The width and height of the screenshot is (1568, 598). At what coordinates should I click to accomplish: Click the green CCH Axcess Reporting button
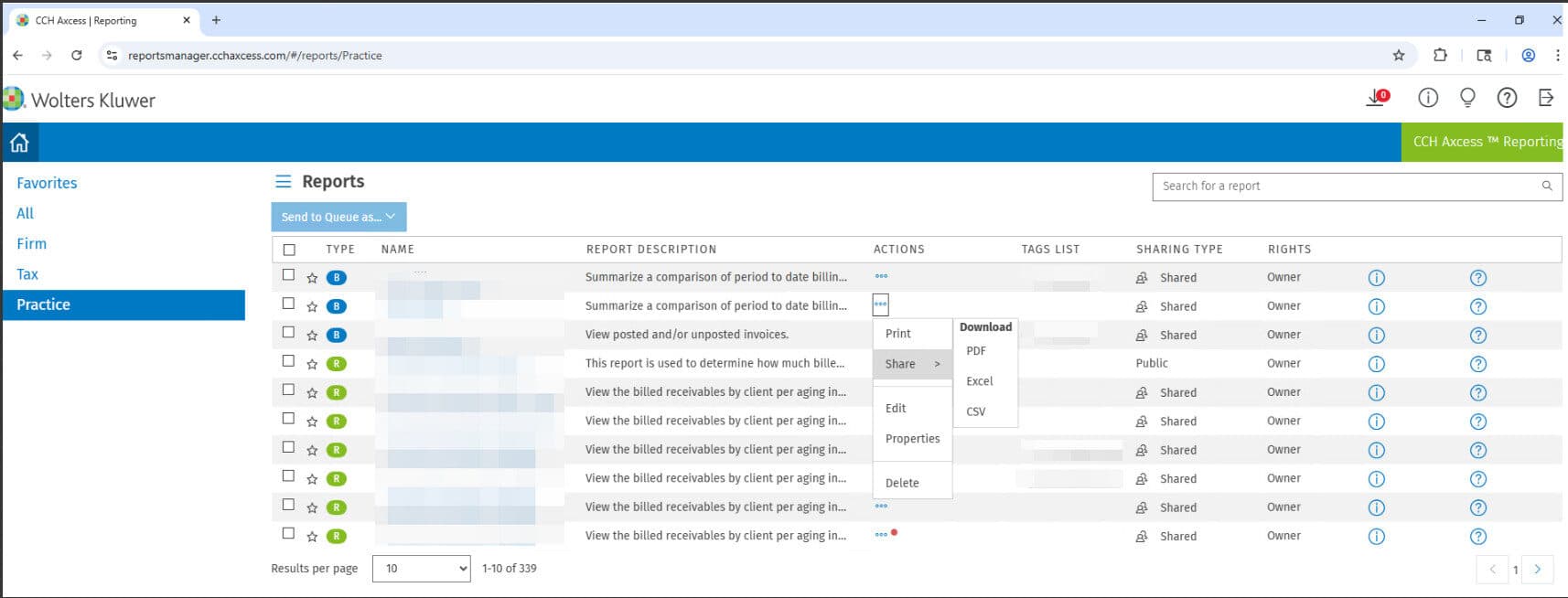coord(1483,142)
